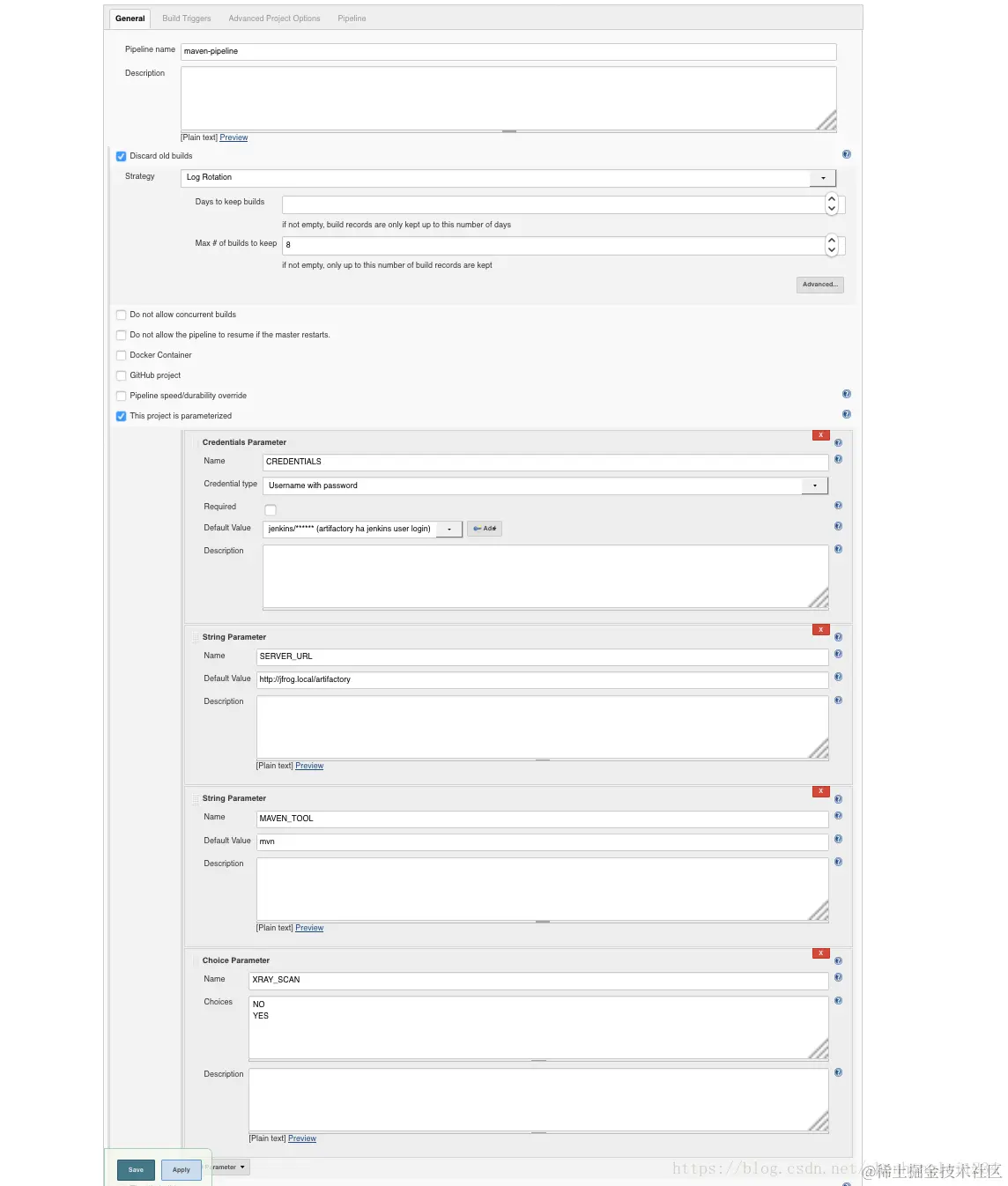Open help for SERVER_URL description
This screenshot has width=1008, height=1186.
pyautogui.click(x=838, y=700)
